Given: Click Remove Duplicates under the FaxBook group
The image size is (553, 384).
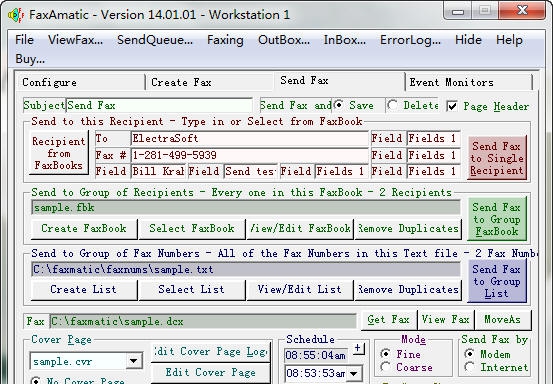Looking at the screenshot, I should pos(408,228).
